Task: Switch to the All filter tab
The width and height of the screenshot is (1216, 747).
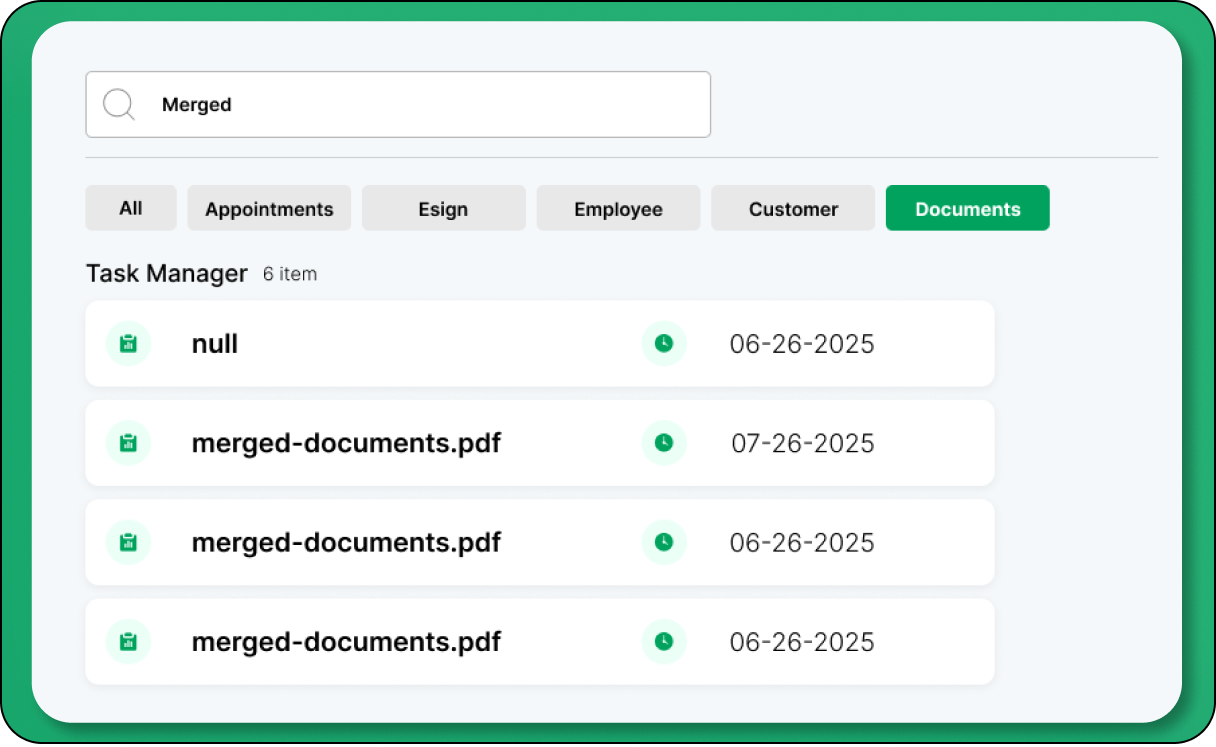Action: [131, 208]
